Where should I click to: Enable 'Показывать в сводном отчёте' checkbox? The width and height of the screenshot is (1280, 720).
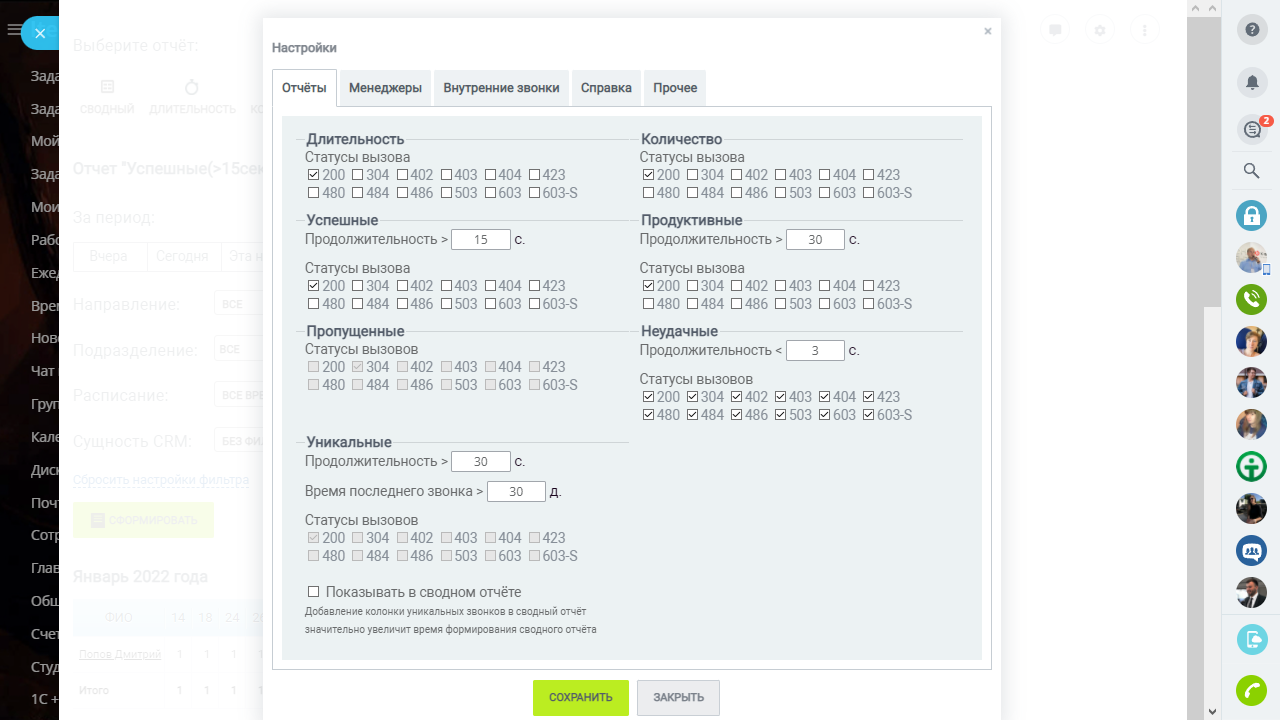pos(314,592)
